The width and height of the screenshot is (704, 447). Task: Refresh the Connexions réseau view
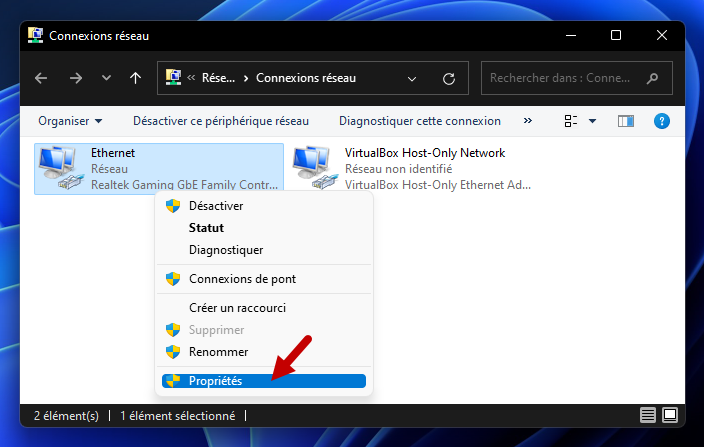coord(449,79)
